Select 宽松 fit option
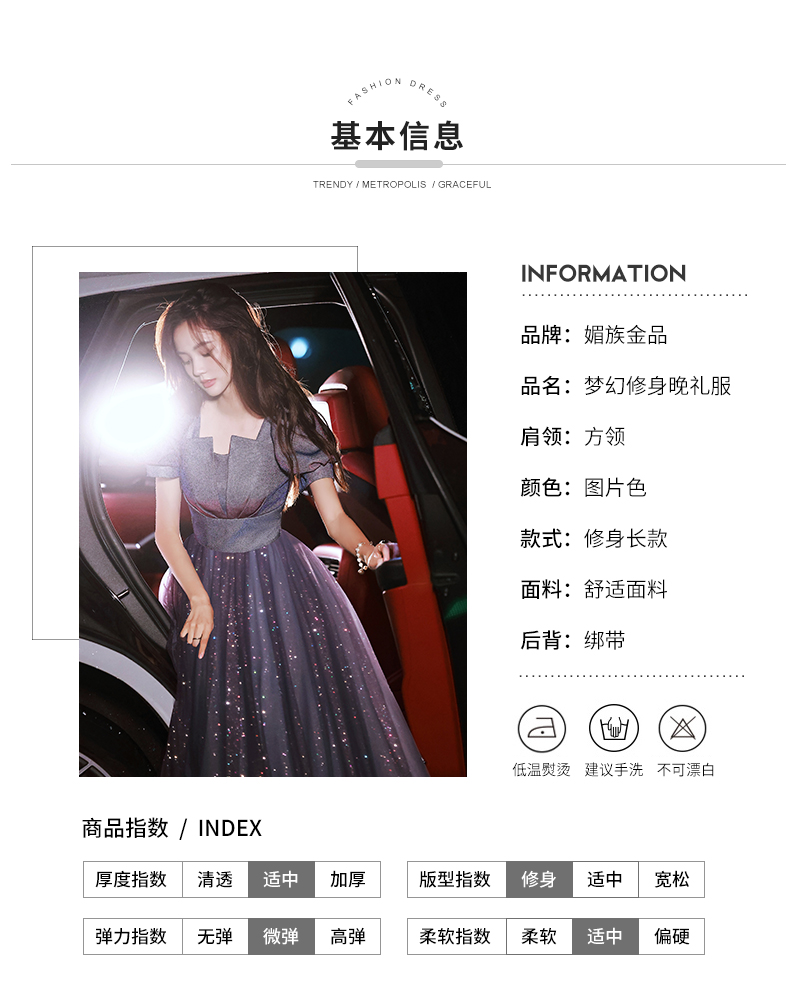Screen dimensions: 790x998 [672, 880]
